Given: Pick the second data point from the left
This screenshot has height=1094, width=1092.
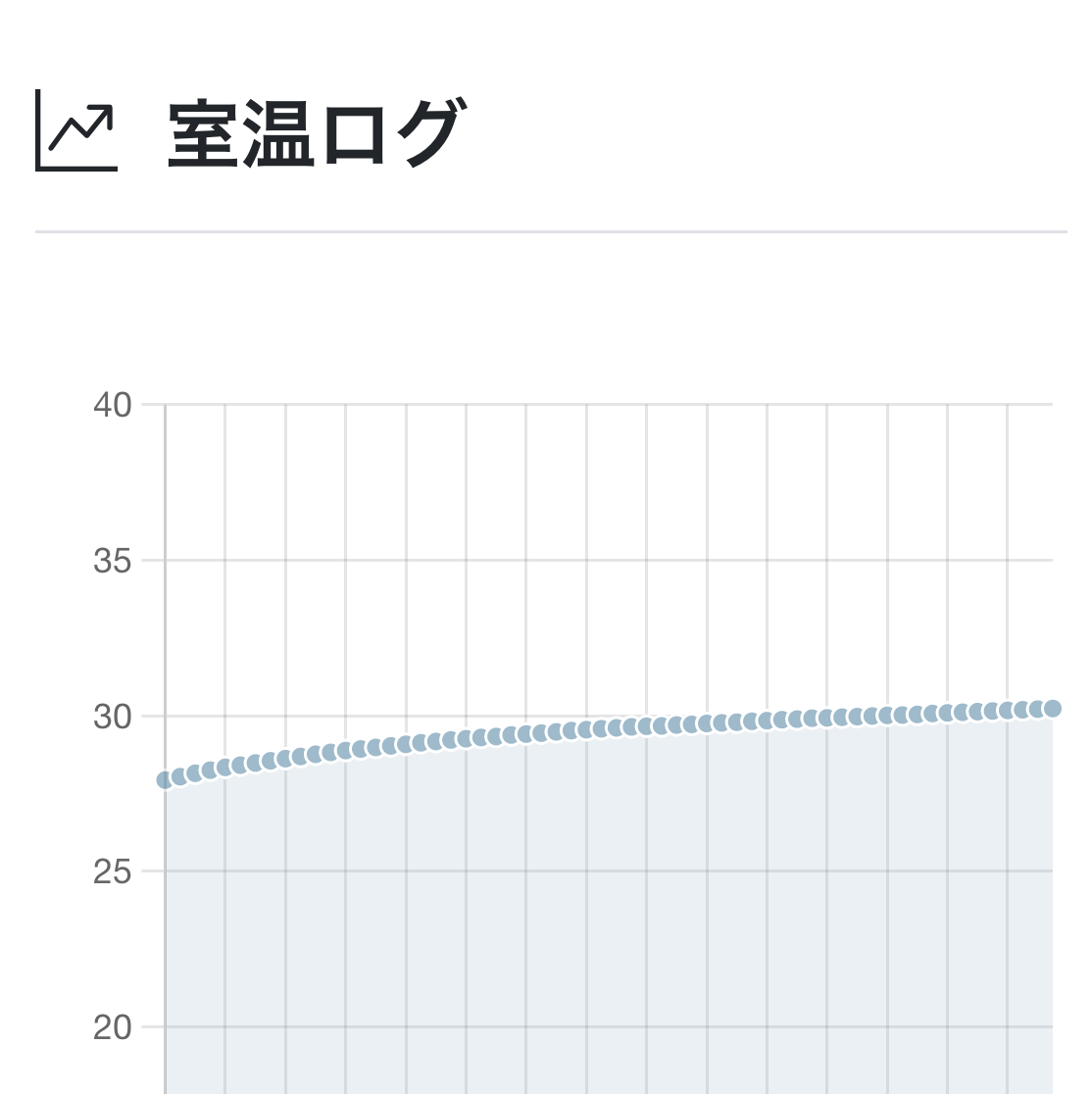Looking at the screenshot, I should tap(179, 776).
